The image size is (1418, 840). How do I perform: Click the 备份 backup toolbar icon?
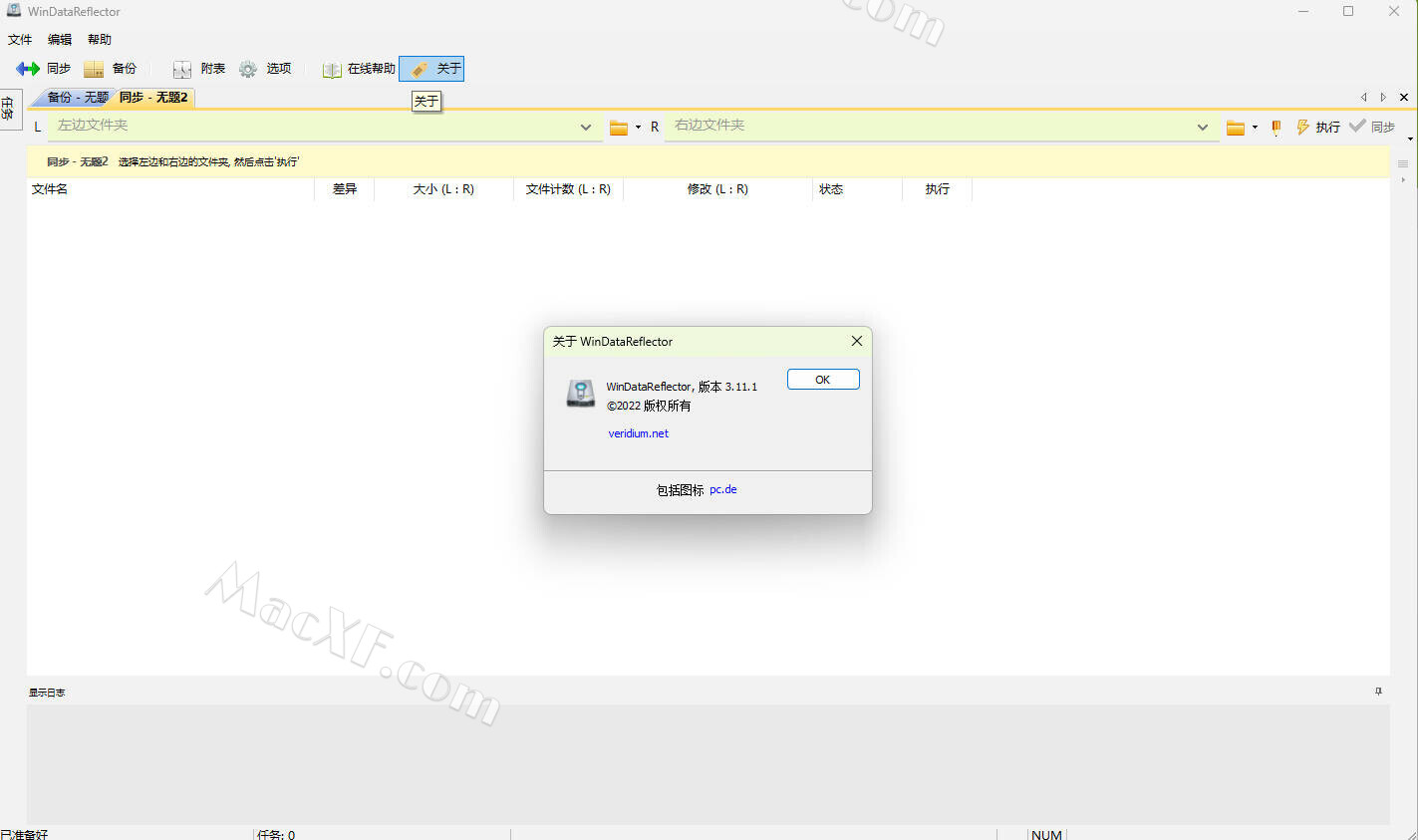pos(94,69)
